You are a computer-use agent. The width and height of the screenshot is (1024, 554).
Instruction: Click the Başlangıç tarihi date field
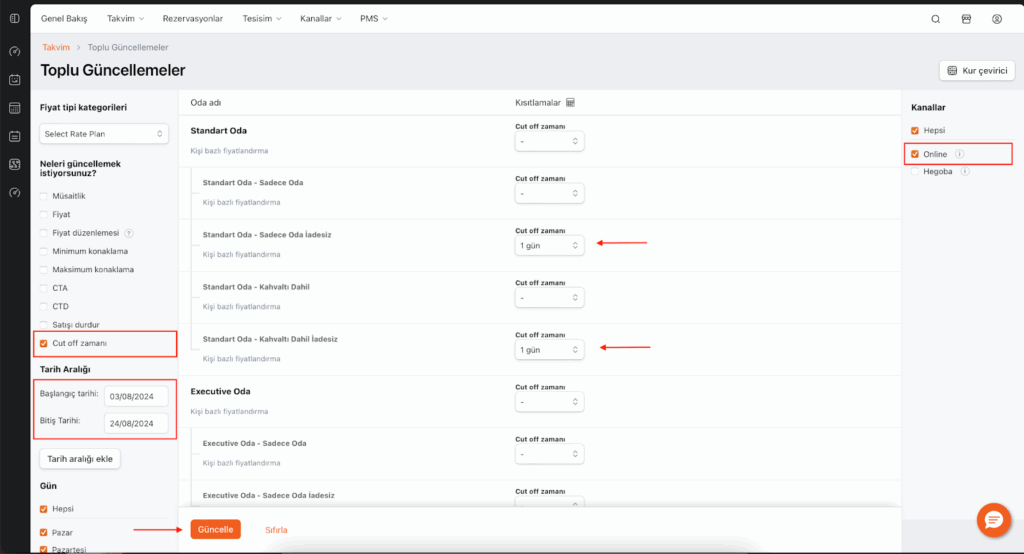135,396
